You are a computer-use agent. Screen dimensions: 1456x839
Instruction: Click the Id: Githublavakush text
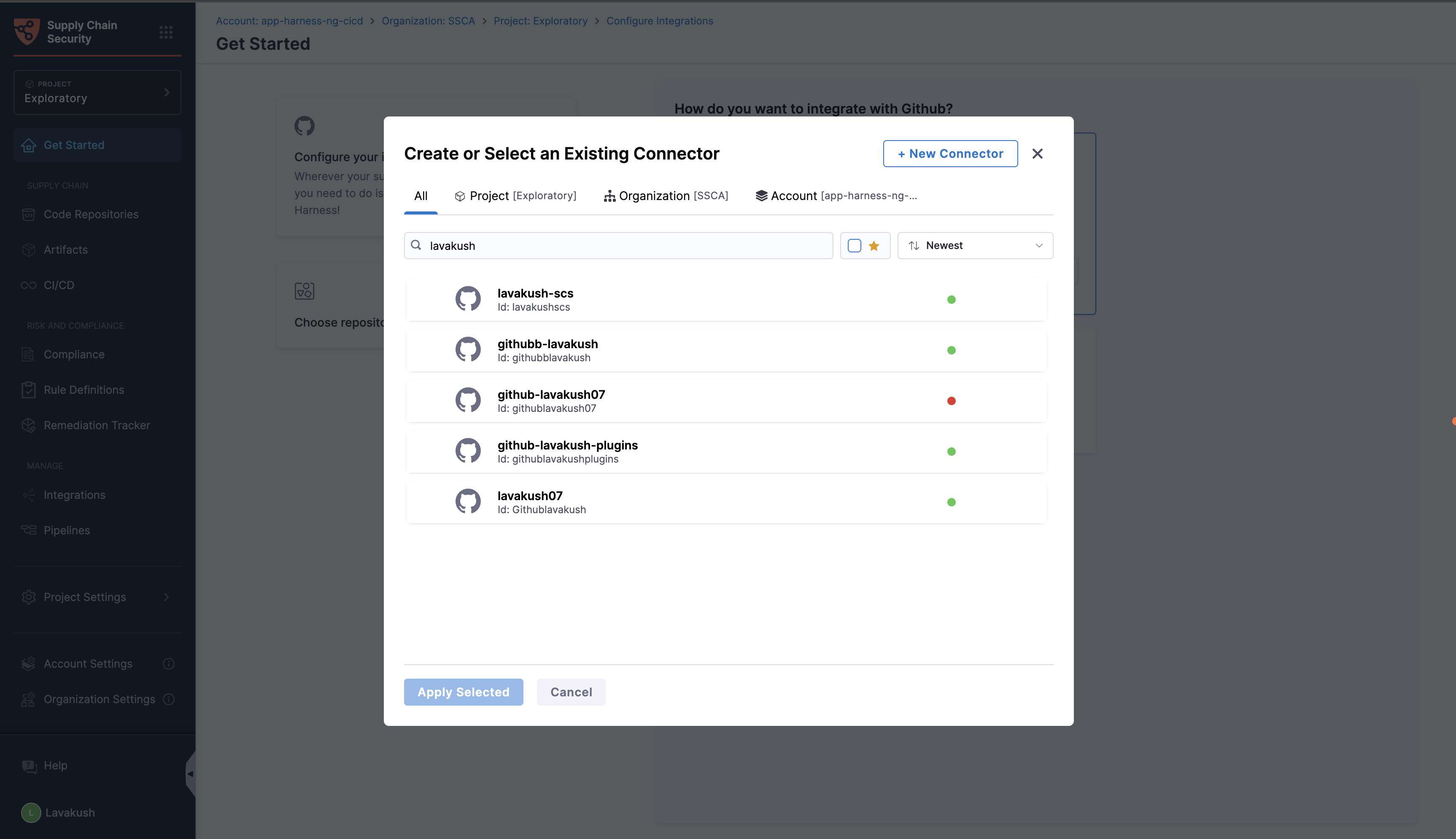542,510
